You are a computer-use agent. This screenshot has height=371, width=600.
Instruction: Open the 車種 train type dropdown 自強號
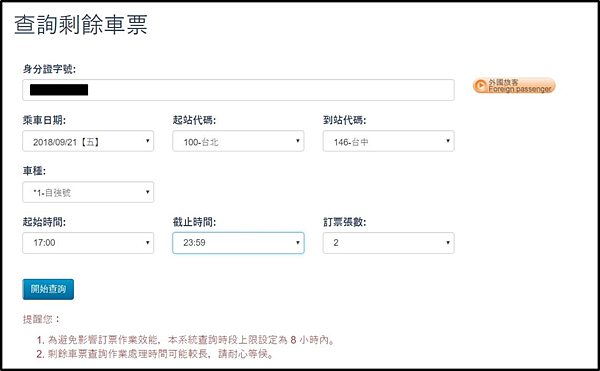(x=88, y=192)
